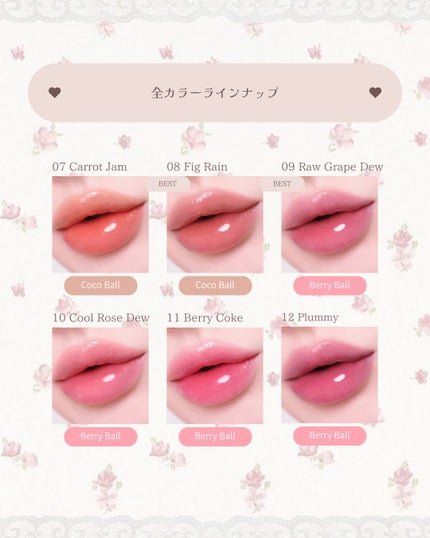This screenshot has height=538, width=430.
Task: Click Berry Ball tag under Cool Rose Dew
Action: click(101, 436)
